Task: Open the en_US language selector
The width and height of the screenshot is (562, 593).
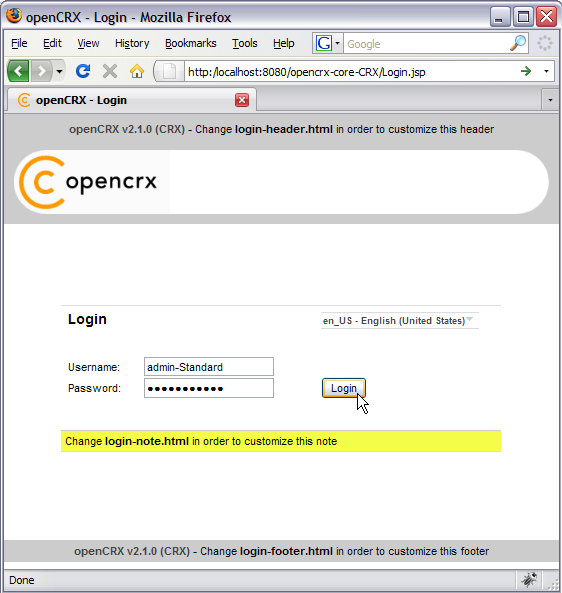Action: [x=400, y=321]
